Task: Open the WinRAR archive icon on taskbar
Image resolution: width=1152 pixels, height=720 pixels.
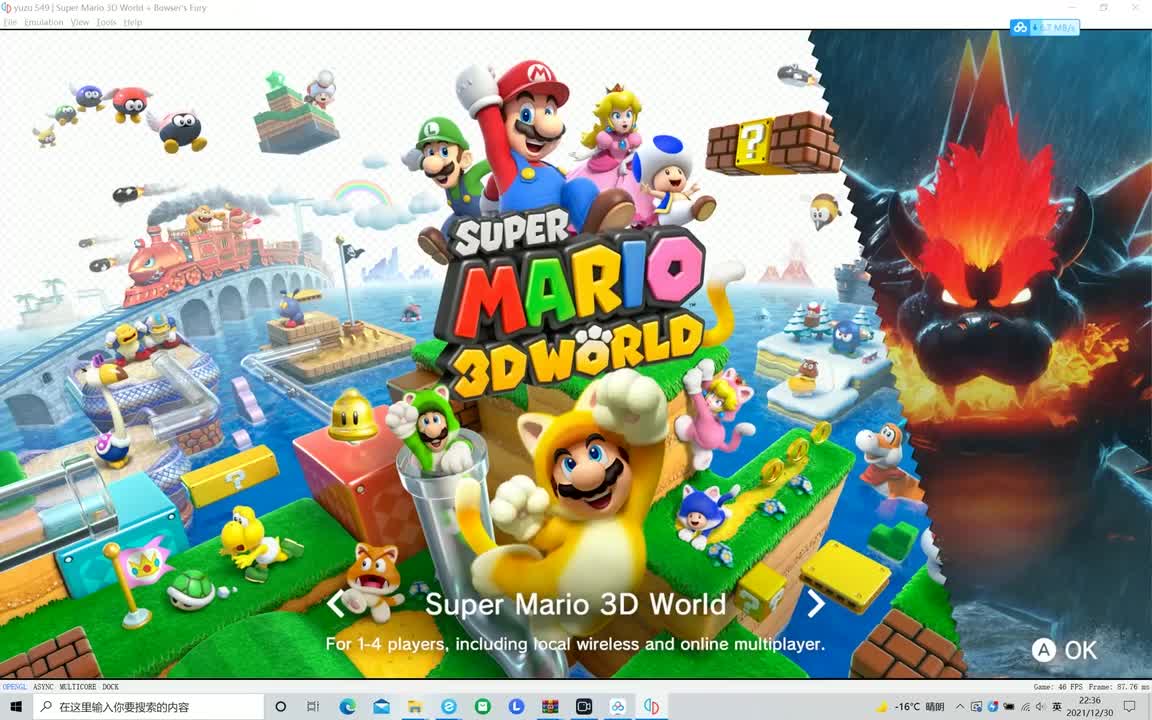Action: [x=550, y=706]
